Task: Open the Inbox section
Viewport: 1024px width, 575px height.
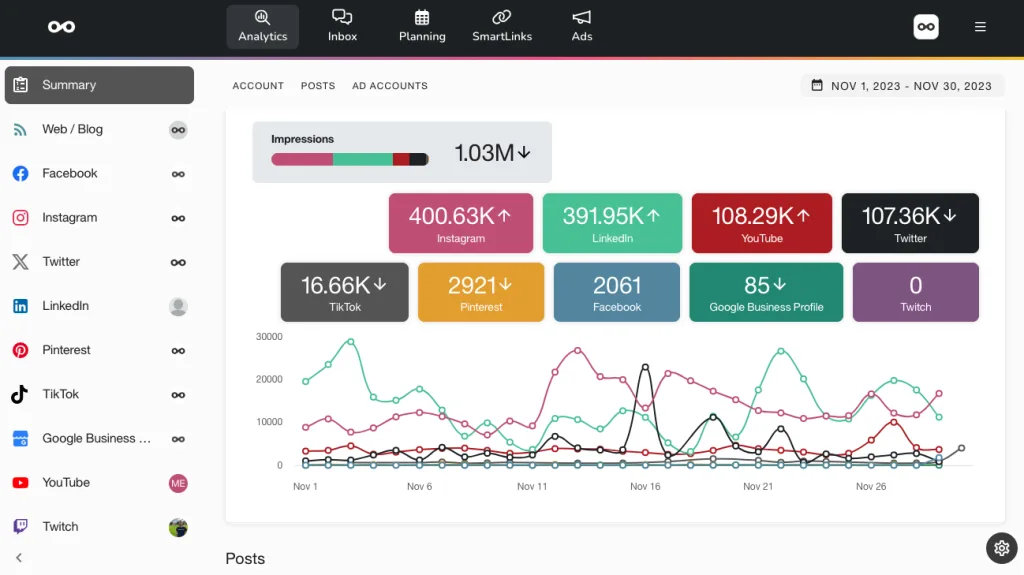Action: click(342, 27)
